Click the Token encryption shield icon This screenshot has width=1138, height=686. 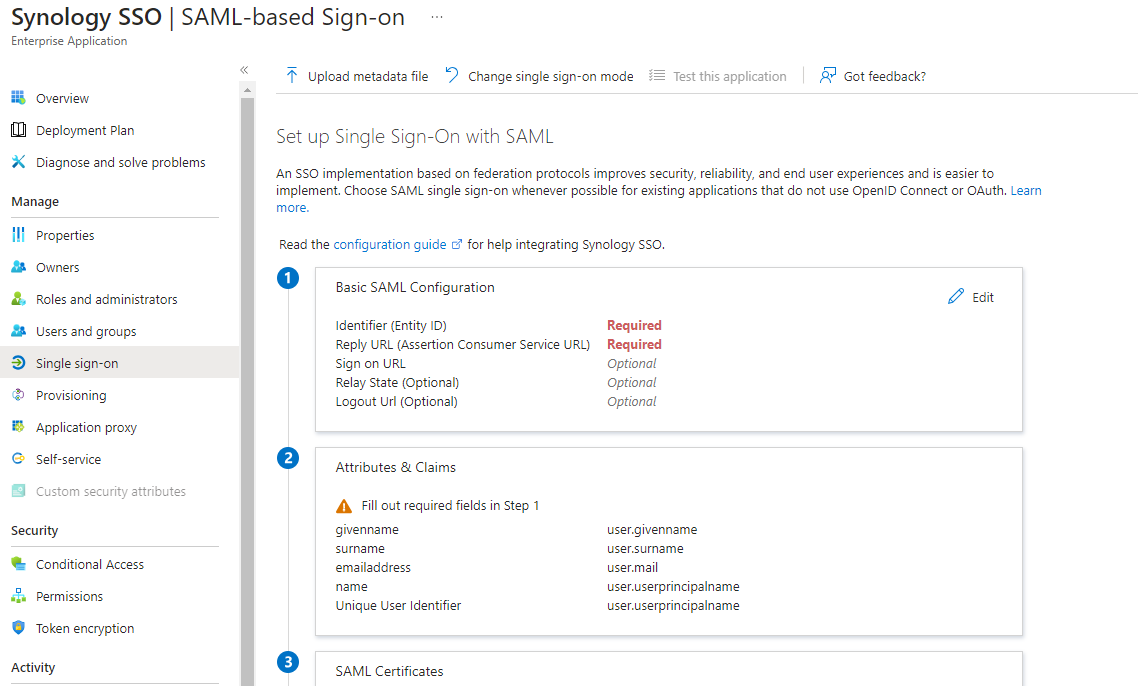tap(18, 628)
